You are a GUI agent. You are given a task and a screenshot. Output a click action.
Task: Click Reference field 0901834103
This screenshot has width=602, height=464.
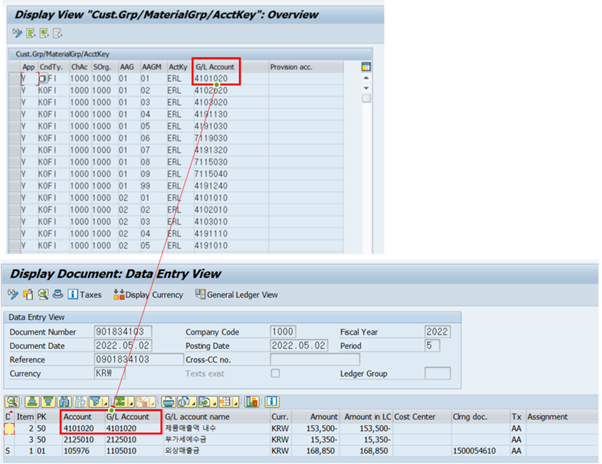click(x=139, y=359)
